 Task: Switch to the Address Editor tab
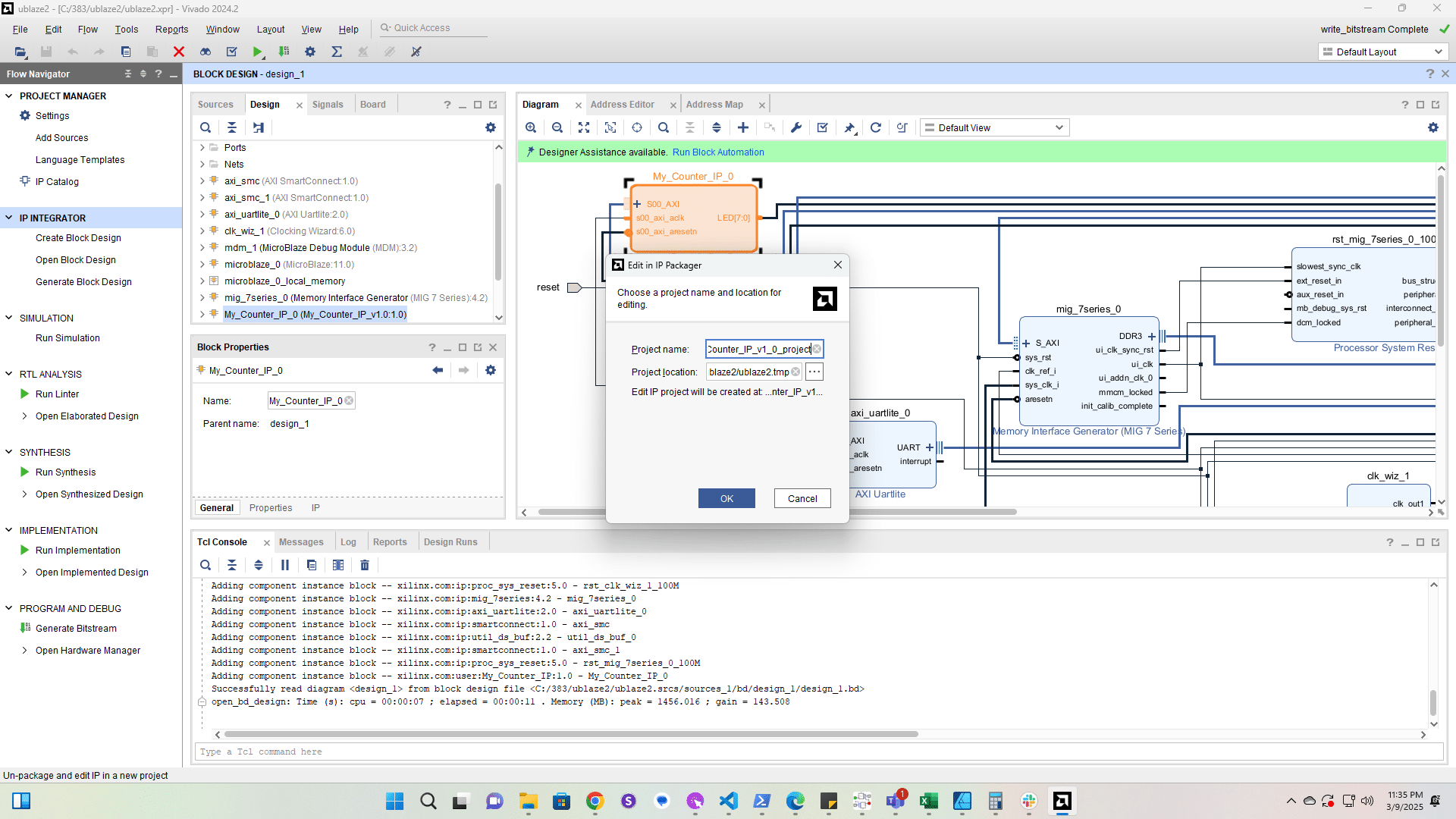(622, 105)
